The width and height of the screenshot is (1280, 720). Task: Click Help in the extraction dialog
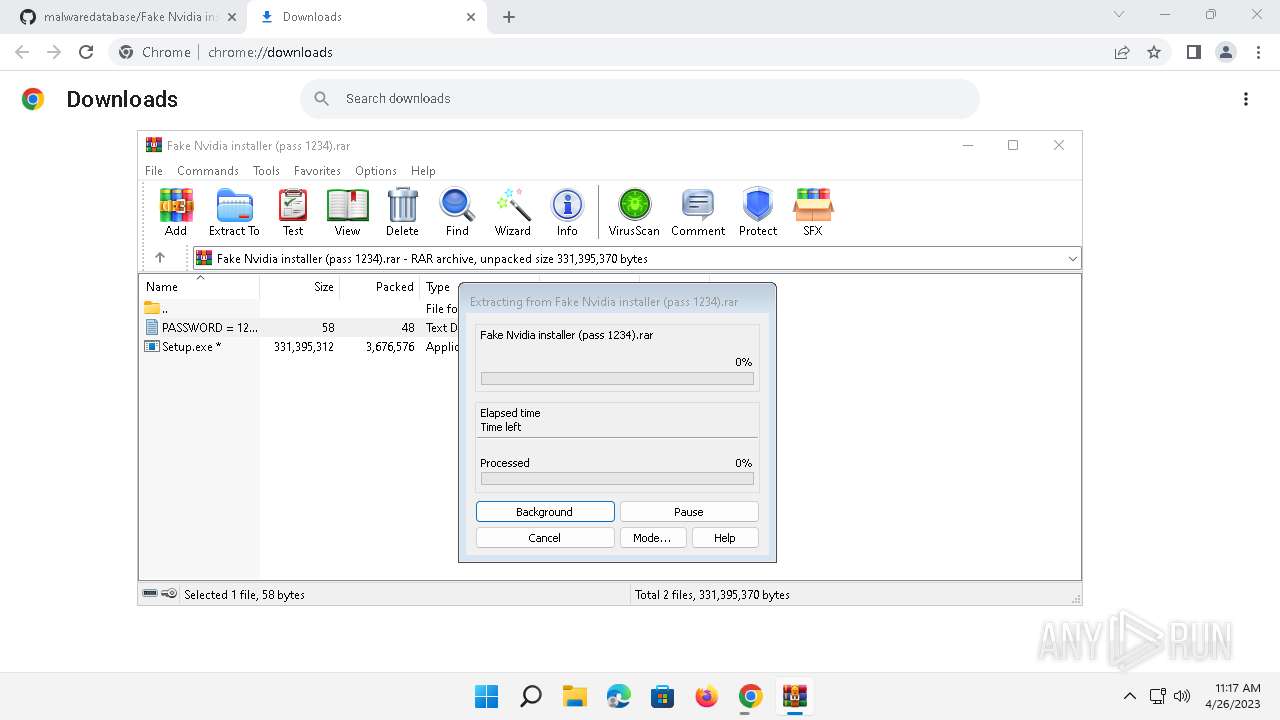click(x=725, y=538)
